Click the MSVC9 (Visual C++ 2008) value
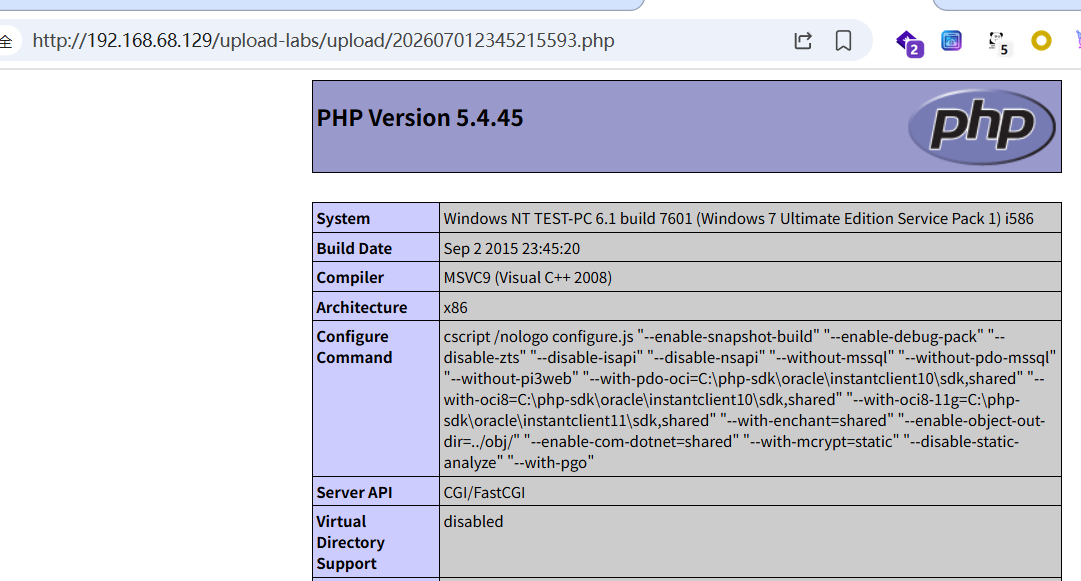 [527, 277]
